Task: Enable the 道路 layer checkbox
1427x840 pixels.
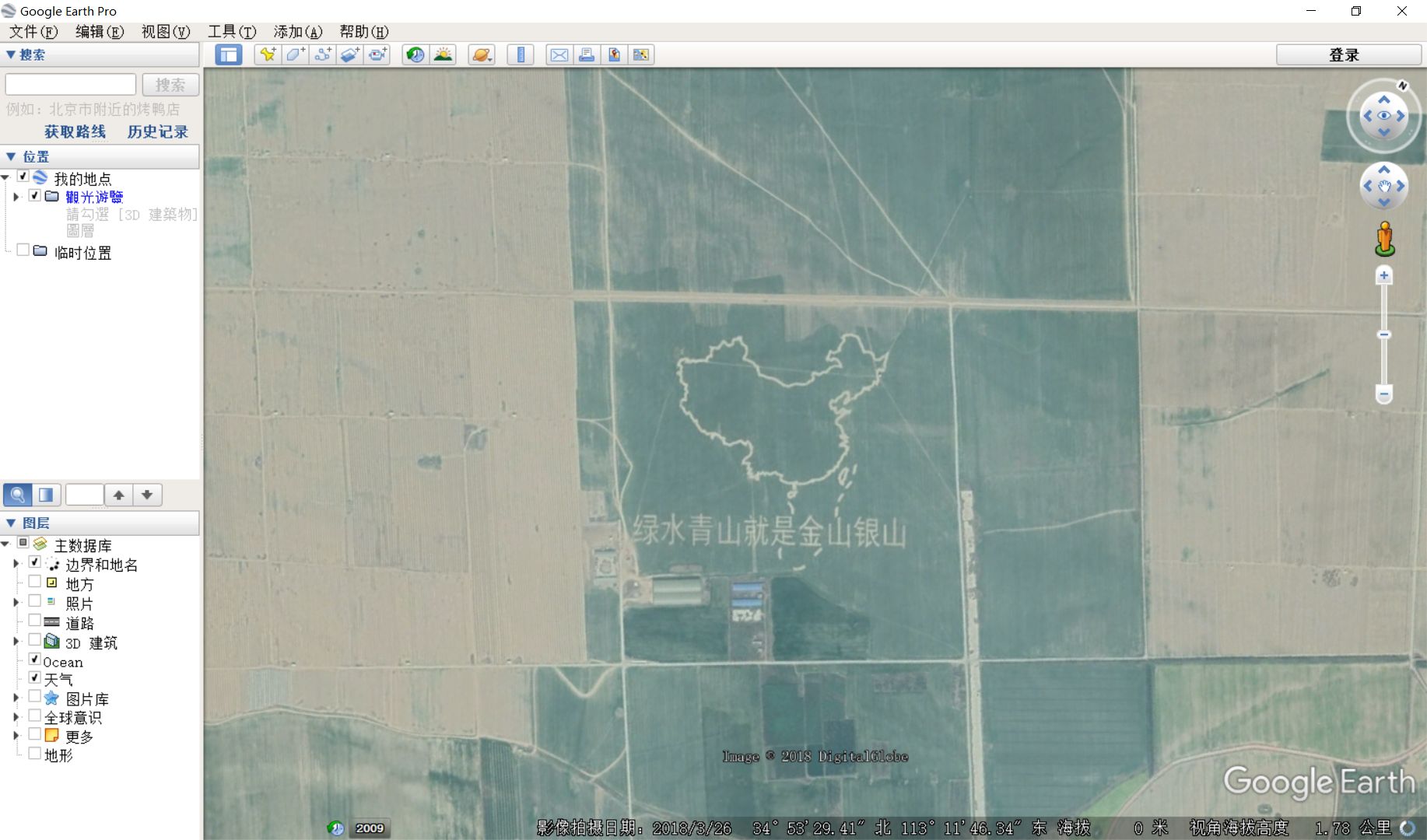Action: point(35,620)
